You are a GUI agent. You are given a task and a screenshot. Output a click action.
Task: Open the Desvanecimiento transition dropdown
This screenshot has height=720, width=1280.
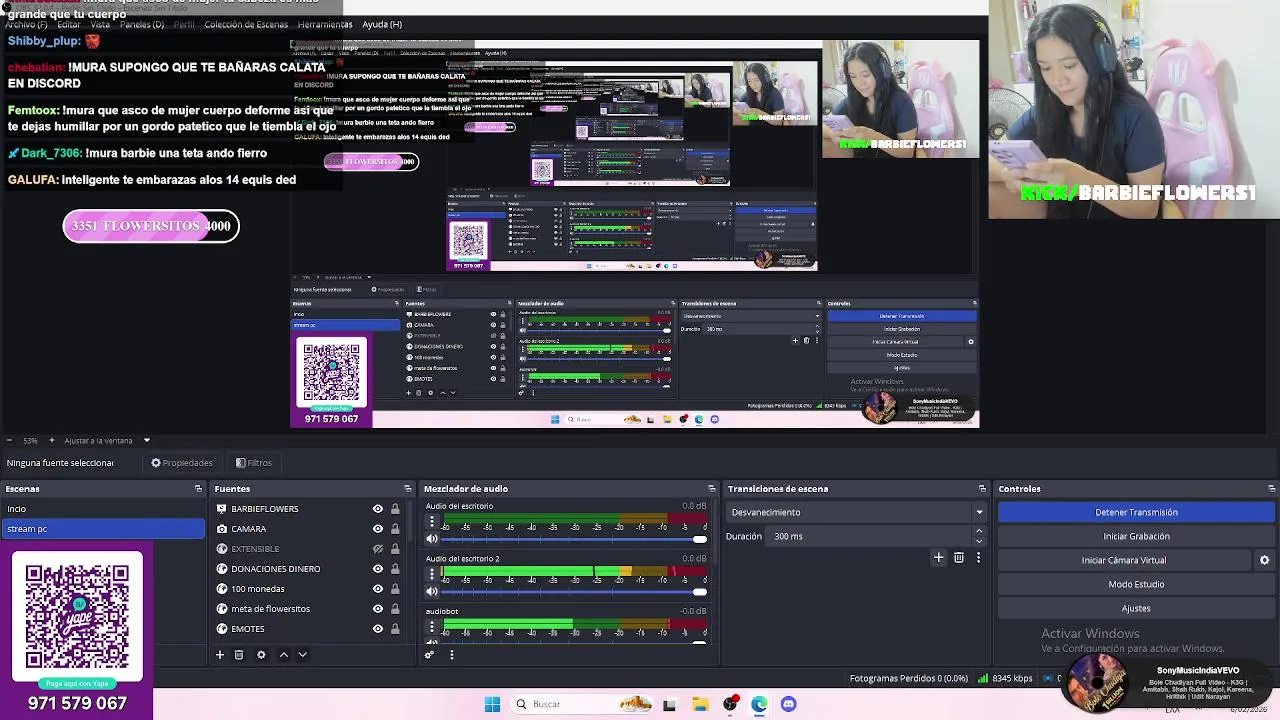(x=857, y=512)
